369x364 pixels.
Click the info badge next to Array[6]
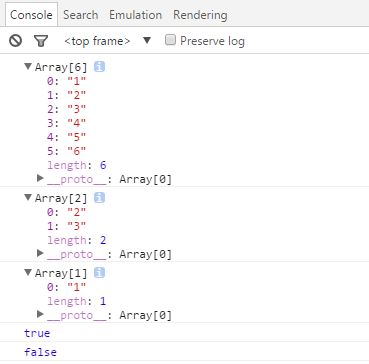(x=99, y=67)
